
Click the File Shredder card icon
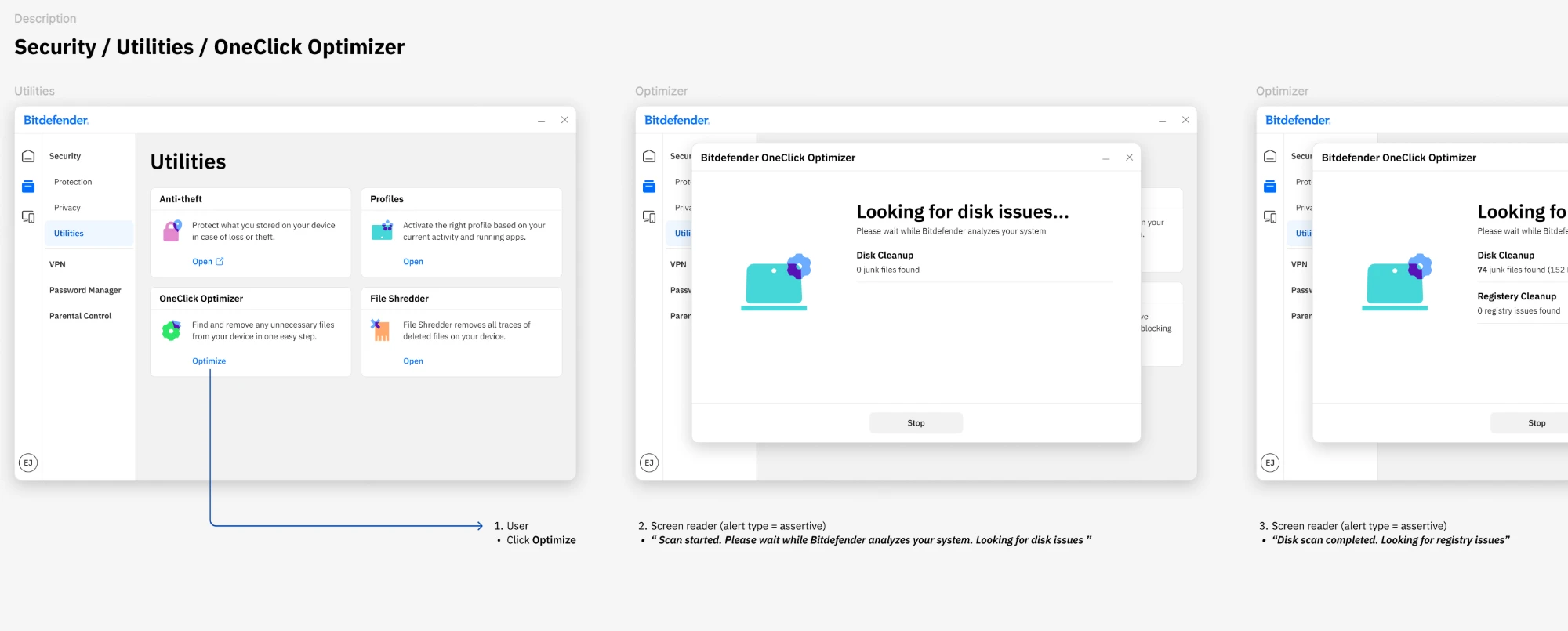(x=381, y=330)
